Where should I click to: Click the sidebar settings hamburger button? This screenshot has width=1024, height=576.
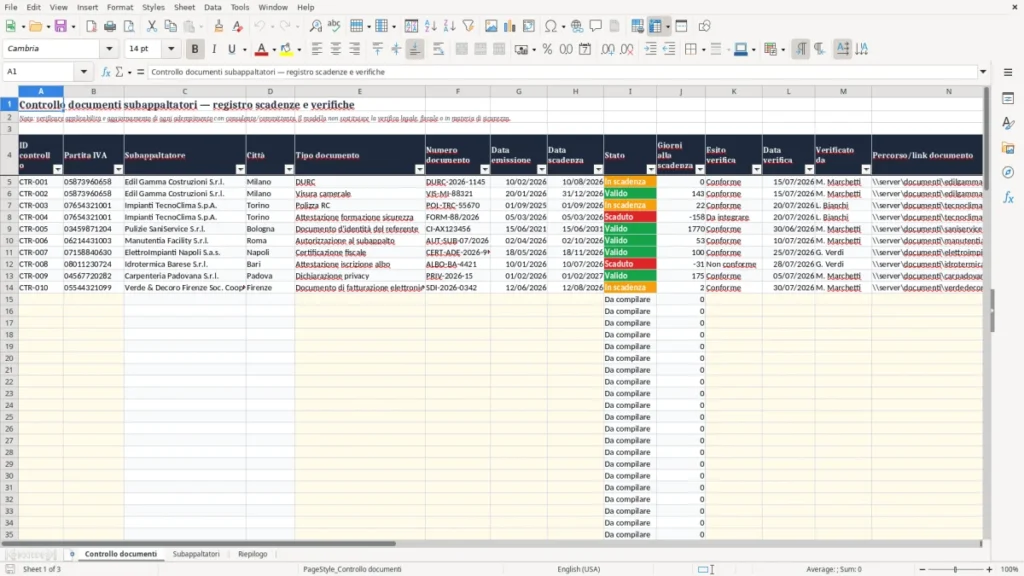pyautogui.click(x=1008, y=72)
